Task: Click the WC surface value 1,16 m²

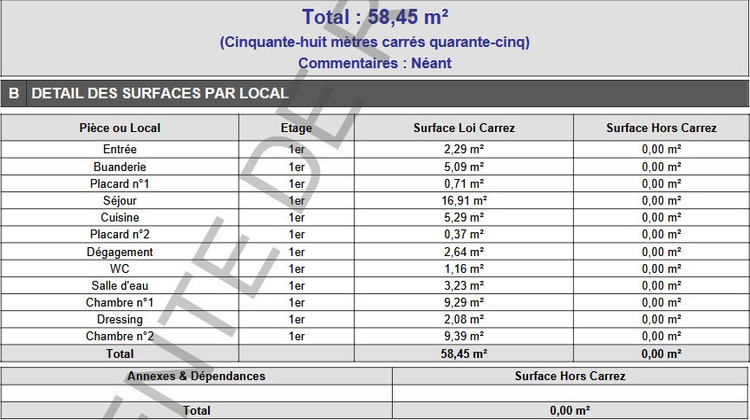Action: [463, 269]
